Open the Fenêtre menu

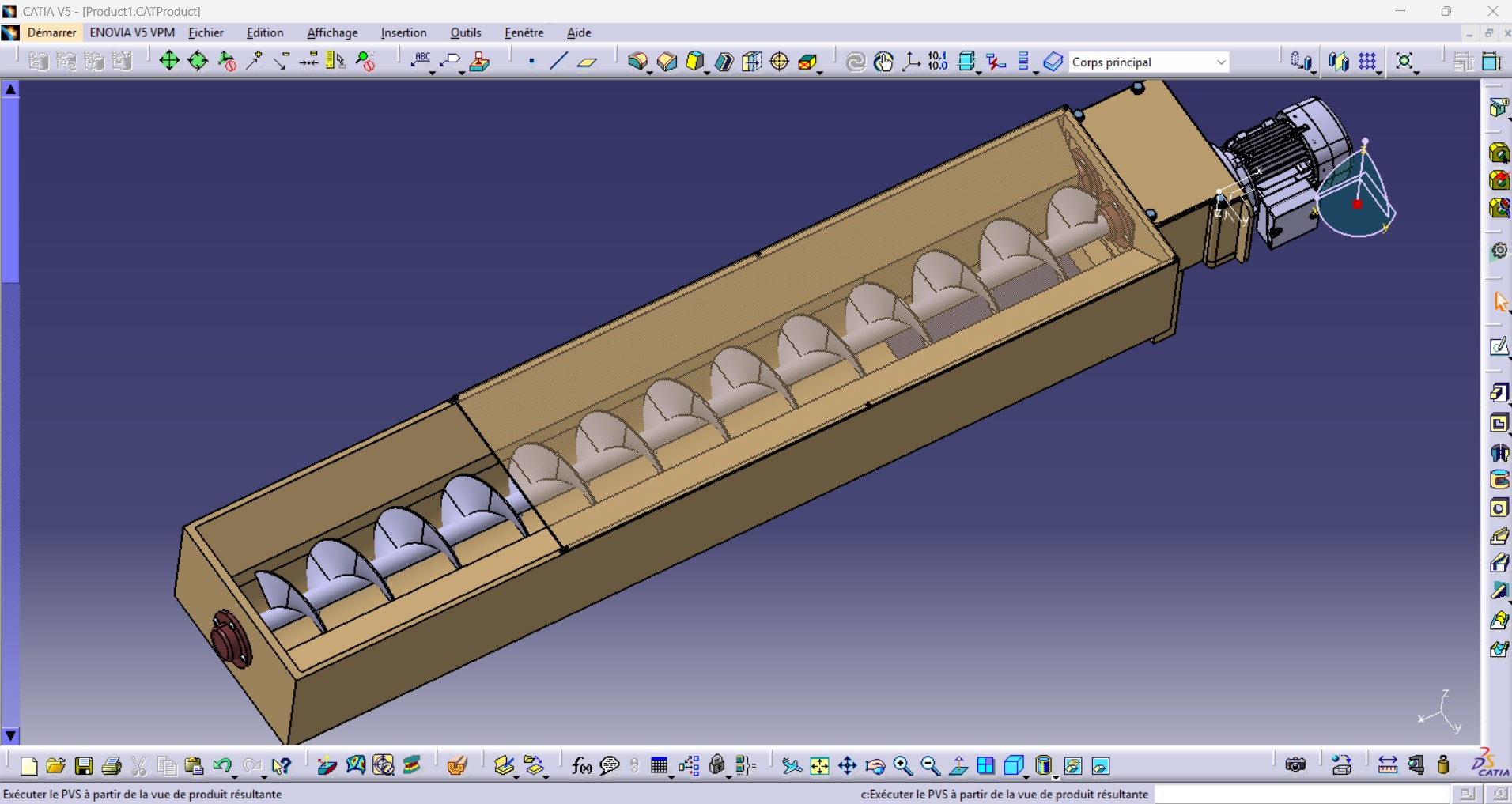coord(524,32)
